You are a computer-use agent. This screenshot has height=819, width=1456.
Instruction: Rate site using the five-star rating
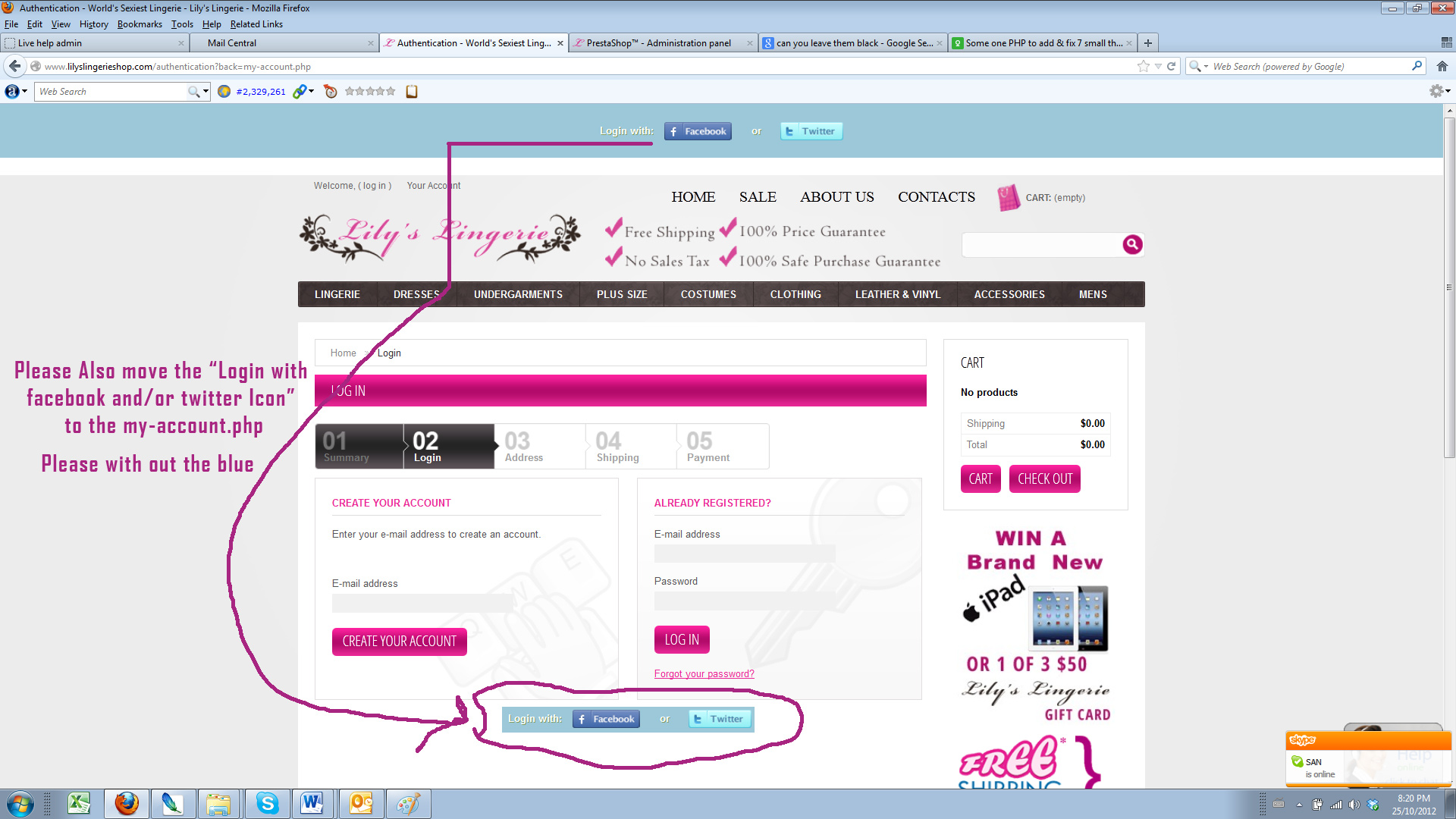[x=369, y=92]
